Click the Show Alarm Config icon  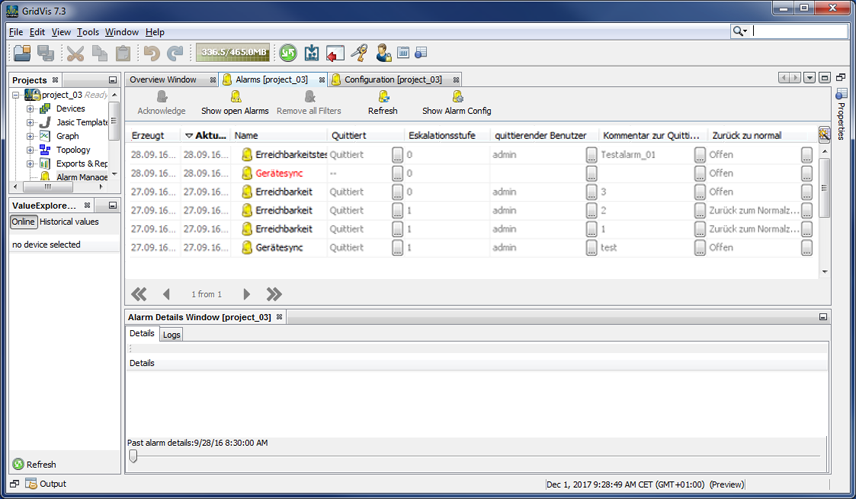pyautogui.click(x=457, y=97)
